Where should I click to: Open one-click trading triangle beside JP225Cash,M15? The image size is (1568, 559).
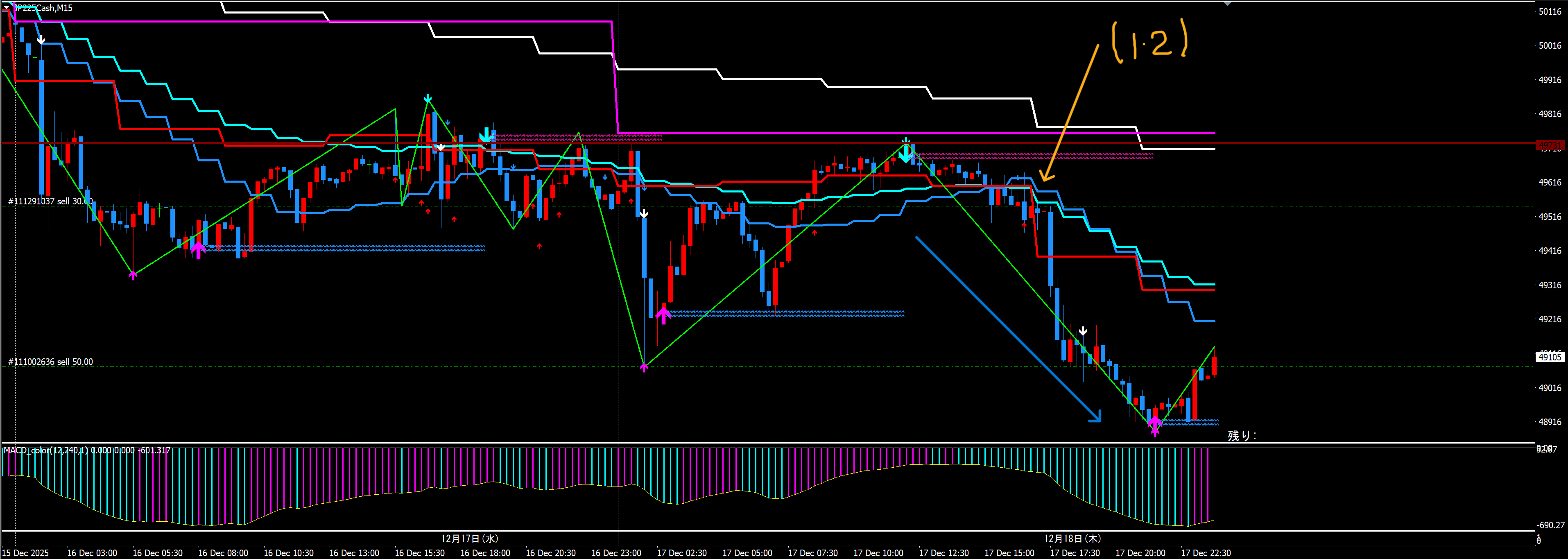click(7, 7)
